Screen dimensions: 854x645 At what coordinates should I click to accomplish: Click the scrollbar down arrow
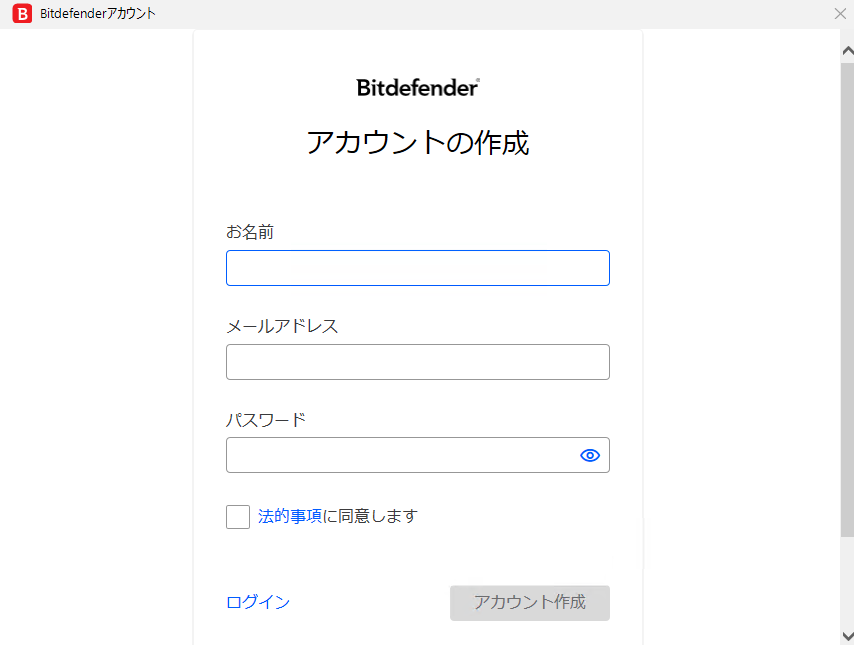point(847,636)
